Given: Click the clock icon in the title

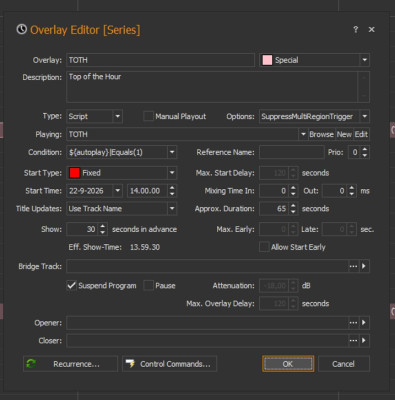Looking at the screenshot, I should [22, 29].
